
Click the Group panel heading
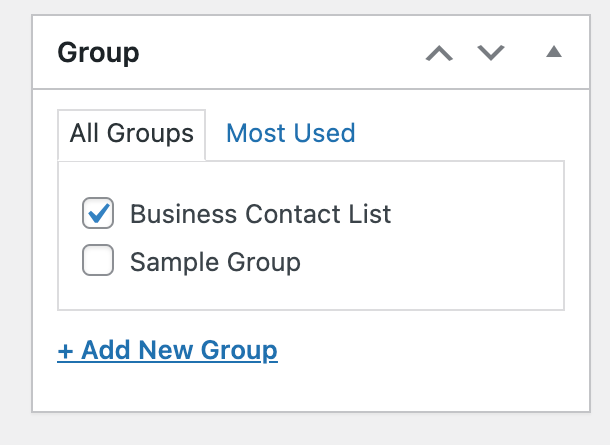(98, 53)
